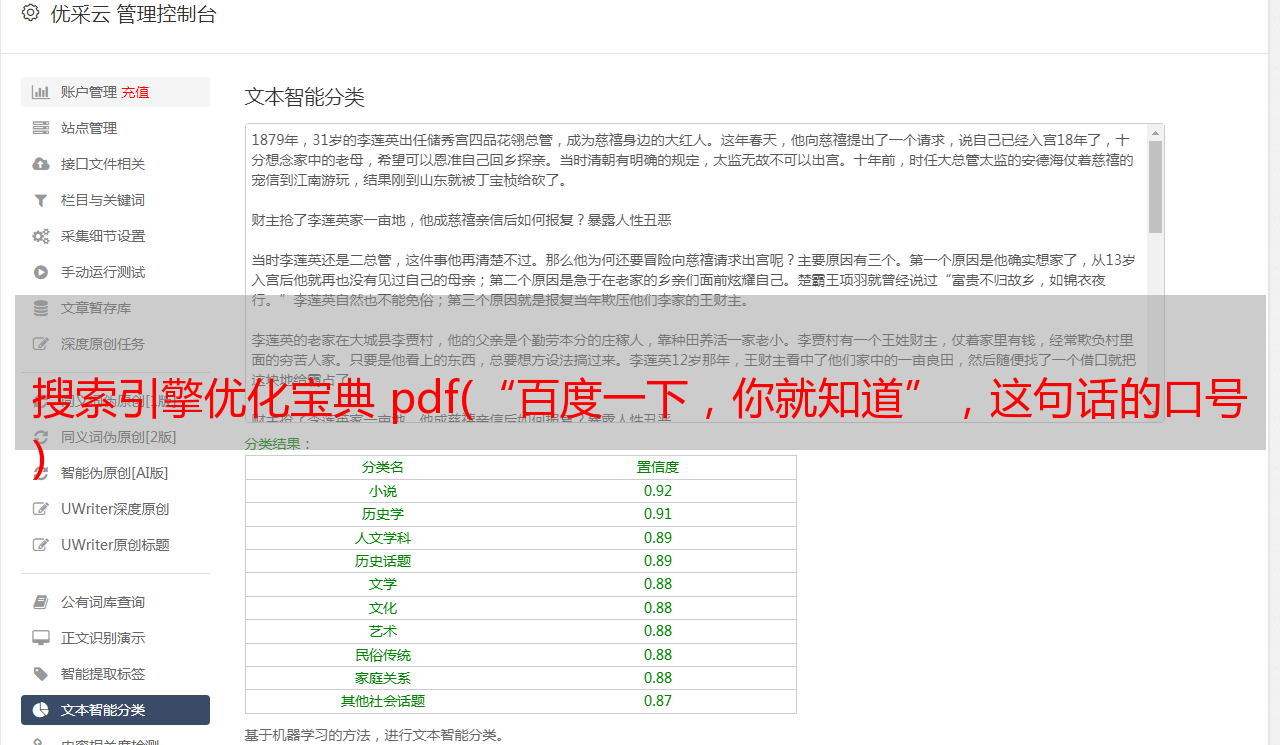
Task: Click the red 充值 recharge link
Action: (135, 92)
